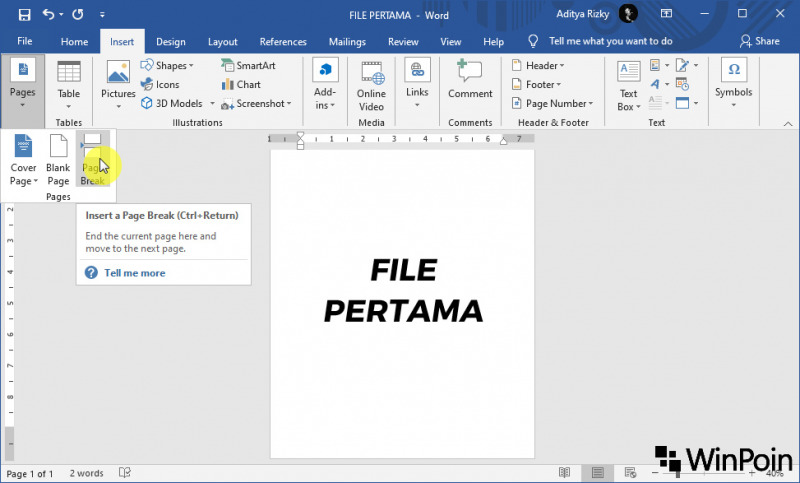Insert Pictures from the Illustrations group
800x483 pixels.
tap(118, 85)
